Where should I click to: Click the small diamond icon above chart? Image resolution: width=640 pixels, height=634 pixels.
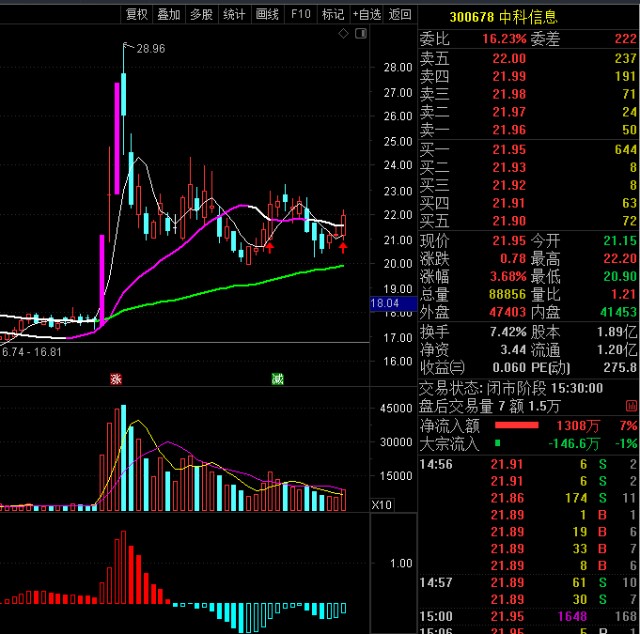(x=343, y=34)
